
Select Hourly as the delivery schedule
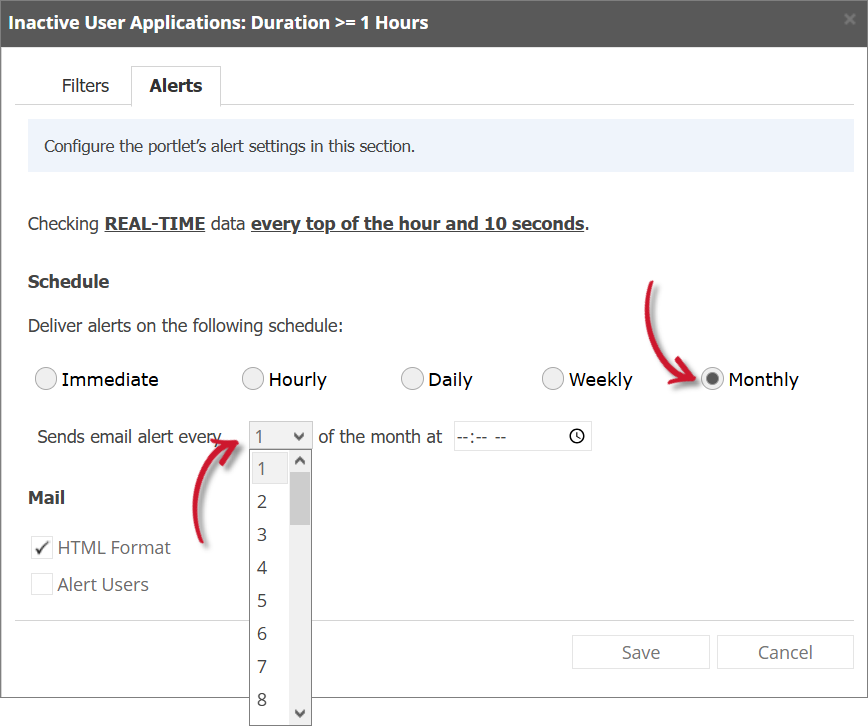point(253,379)
